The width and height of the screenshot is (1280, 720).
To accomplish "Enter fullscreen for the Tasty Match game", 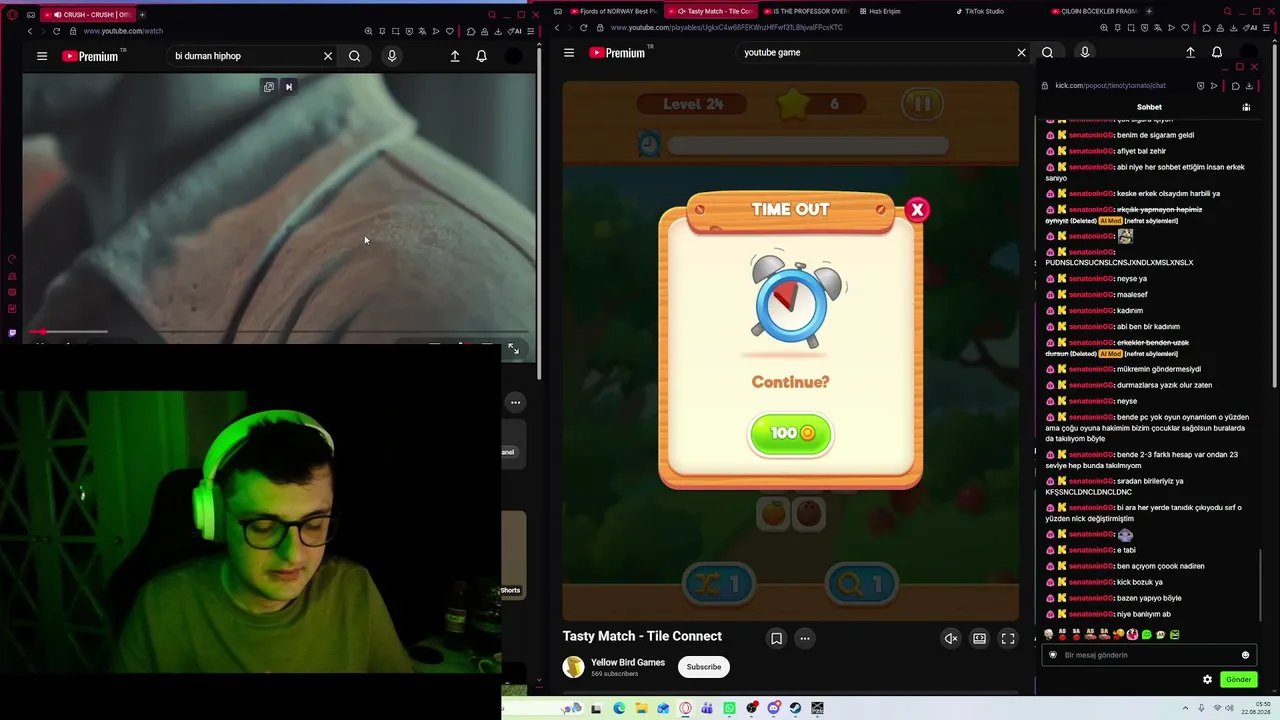I will pyautogui.click(x=1008, y=638).
